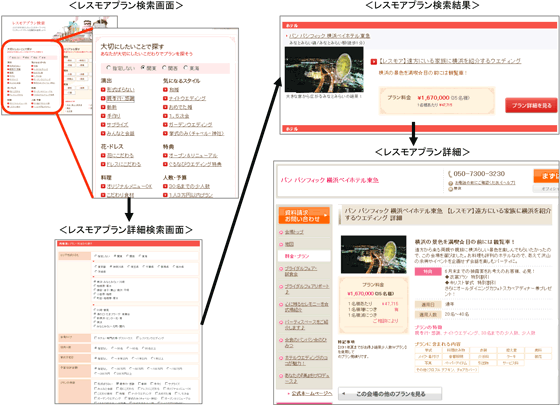Open the 1.5次会 link

179,116
